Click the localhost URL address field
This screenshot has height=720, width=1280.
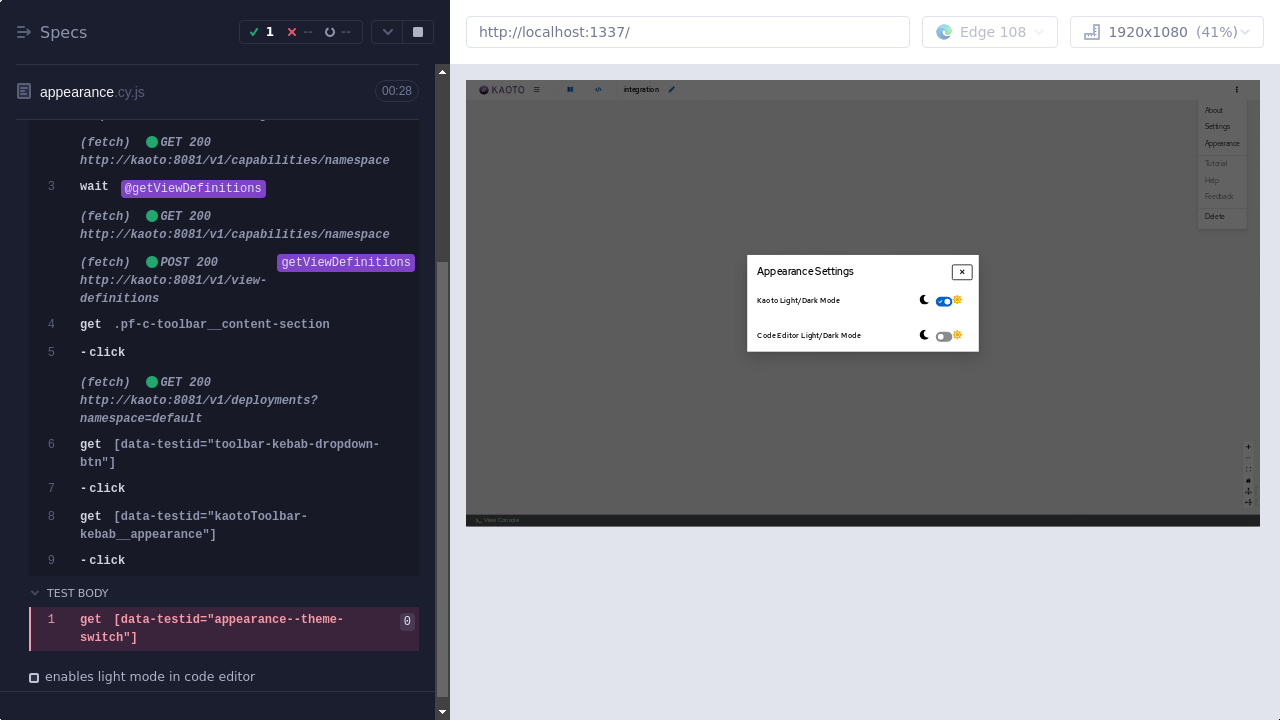(x=688, y=31)
